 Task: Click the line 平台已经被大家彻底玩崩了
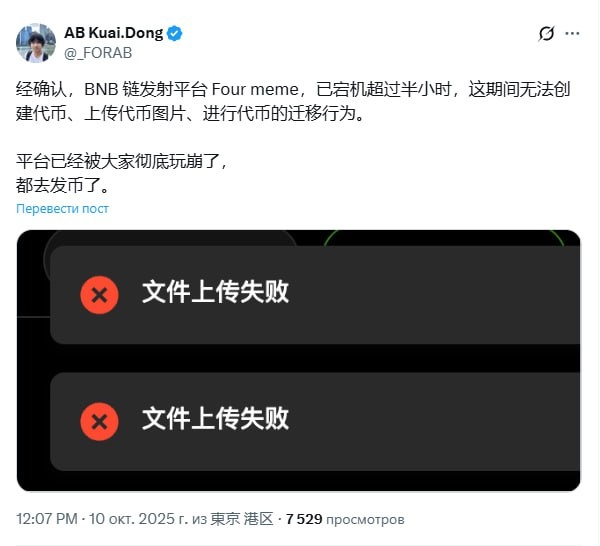click(122, 161)
